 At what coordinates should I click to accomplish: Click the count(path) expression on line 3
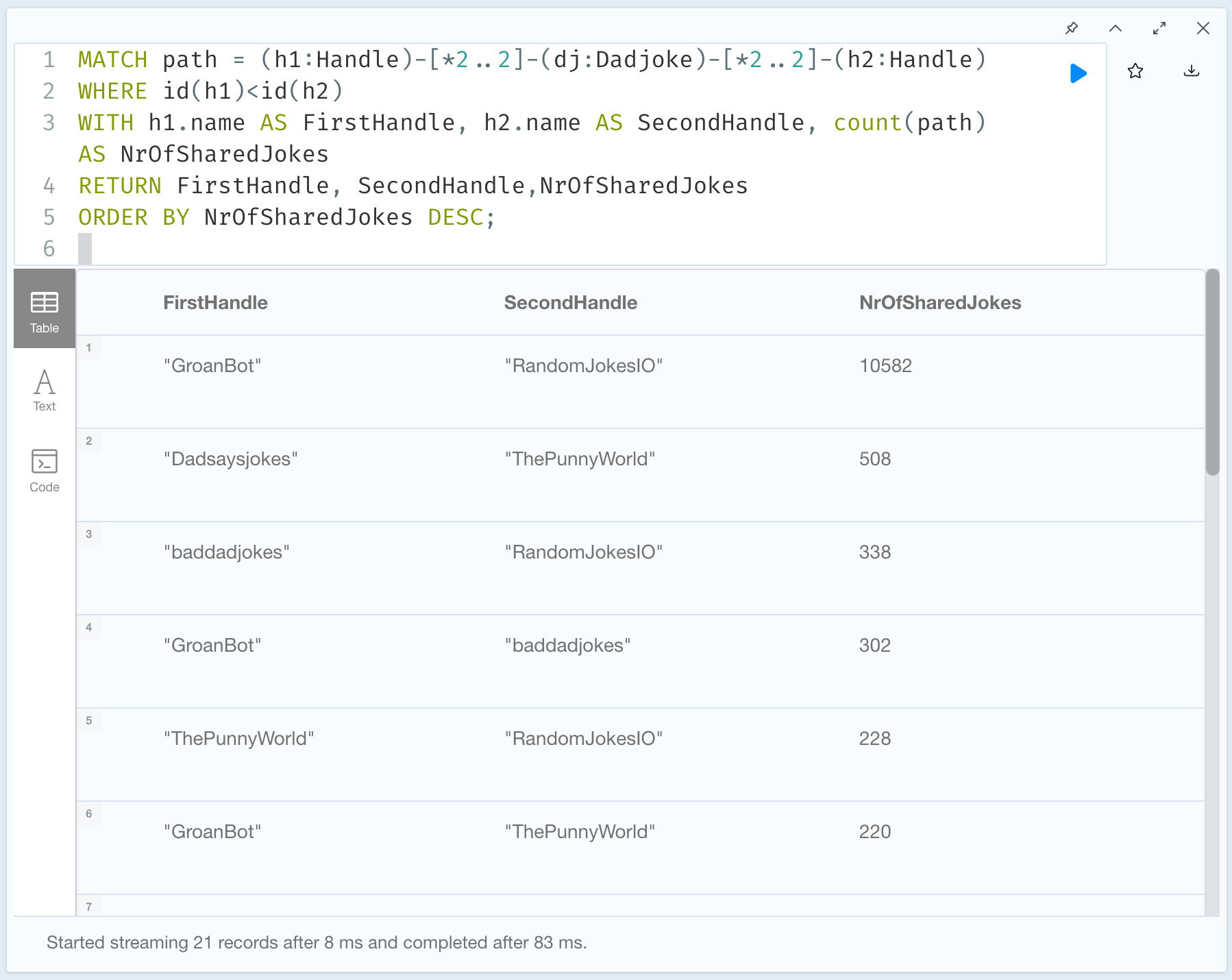coord(909,123)
